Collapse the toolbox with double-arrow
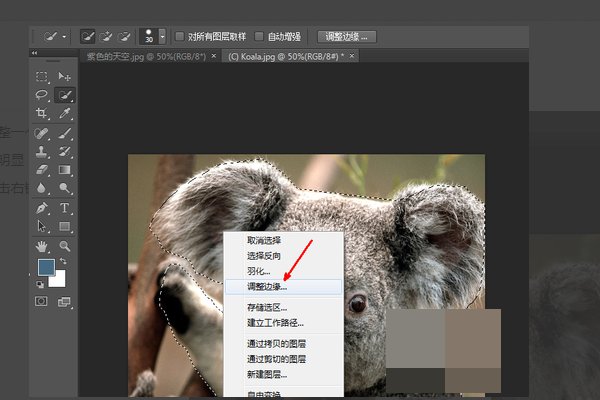600x400 pixels. (34, 53)
